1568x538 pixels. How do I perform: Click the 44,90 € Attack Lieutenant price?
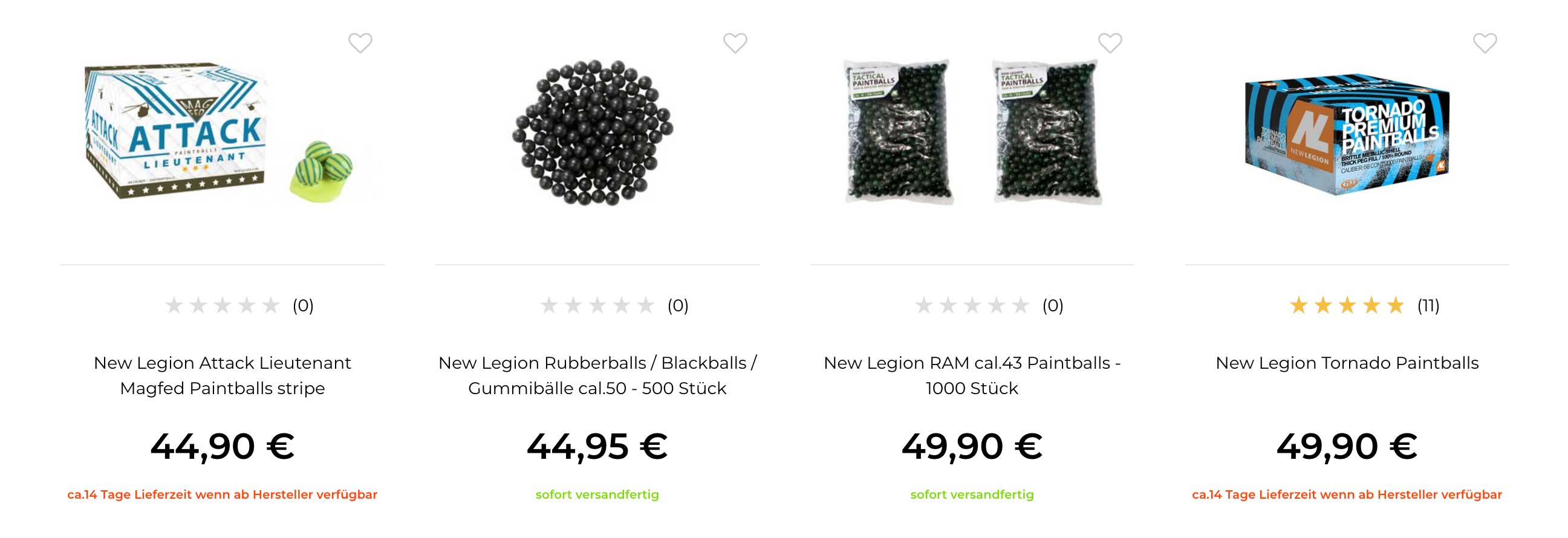pyautogui.click(x=222, y=447)
